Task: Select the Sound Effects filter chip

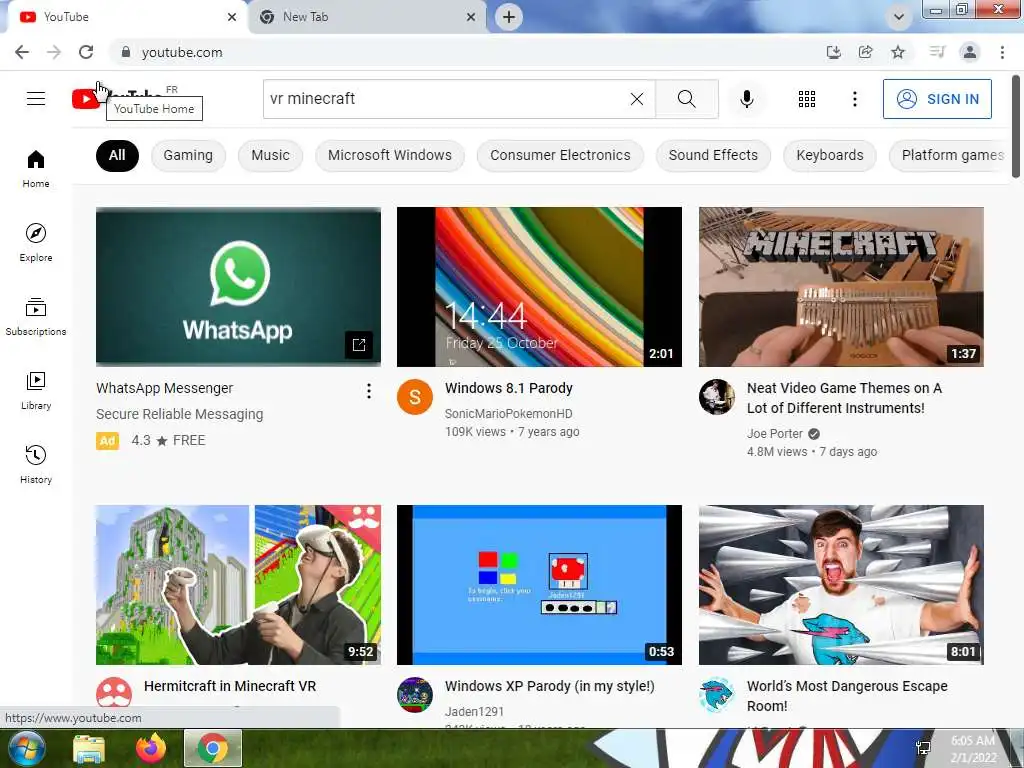Action: pyautogui.click(x=713, y=155)
